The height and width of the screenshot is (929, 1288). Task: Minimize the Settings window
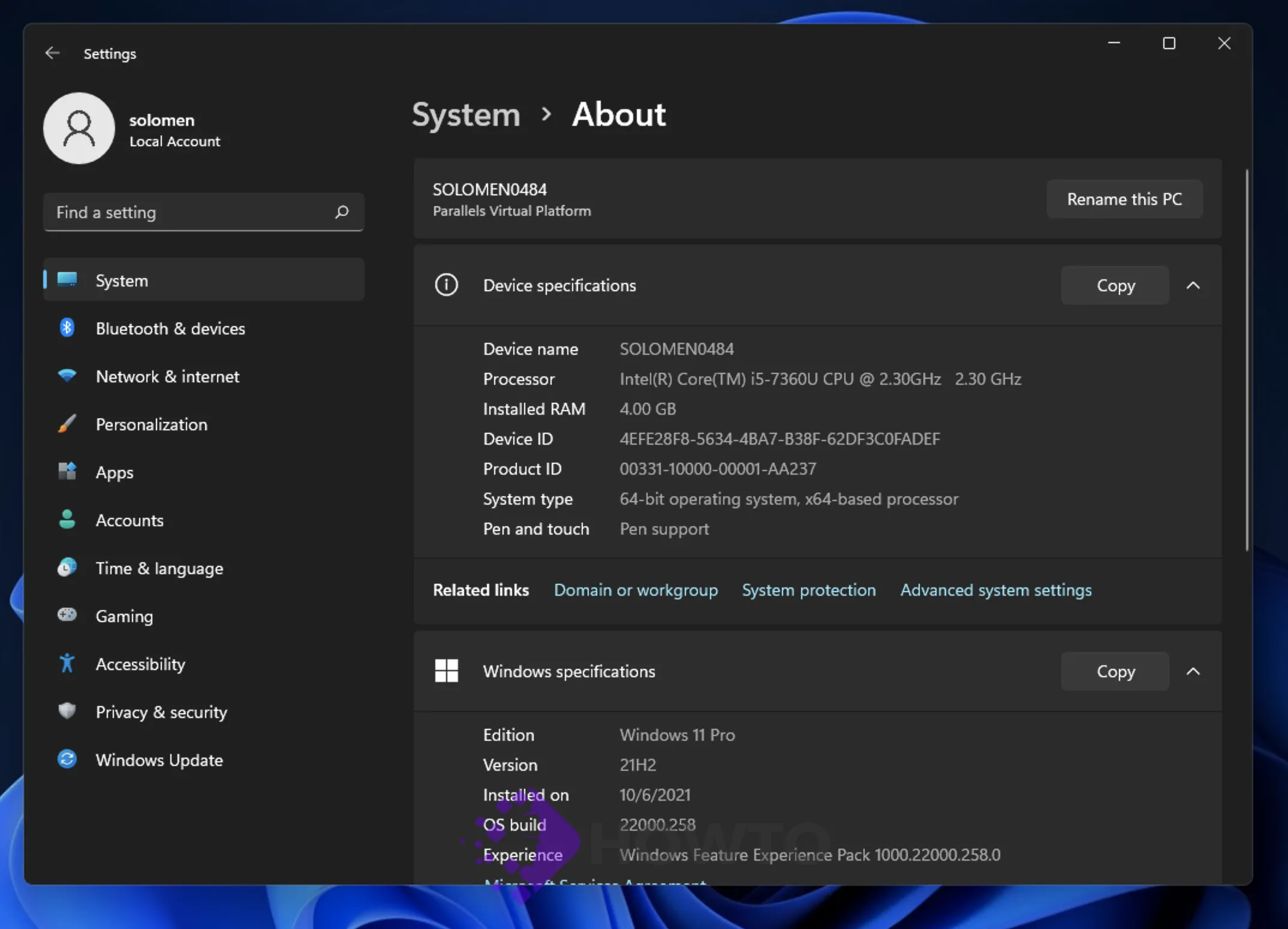[1114, 43]
